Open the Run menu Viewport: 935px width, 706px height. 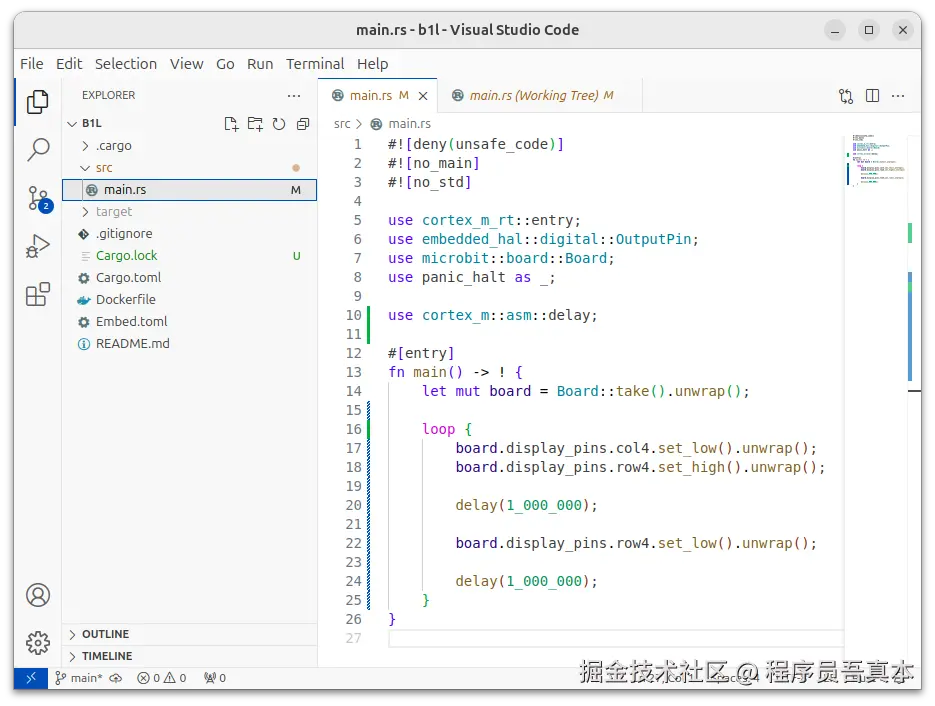click(x=260, y=64)
